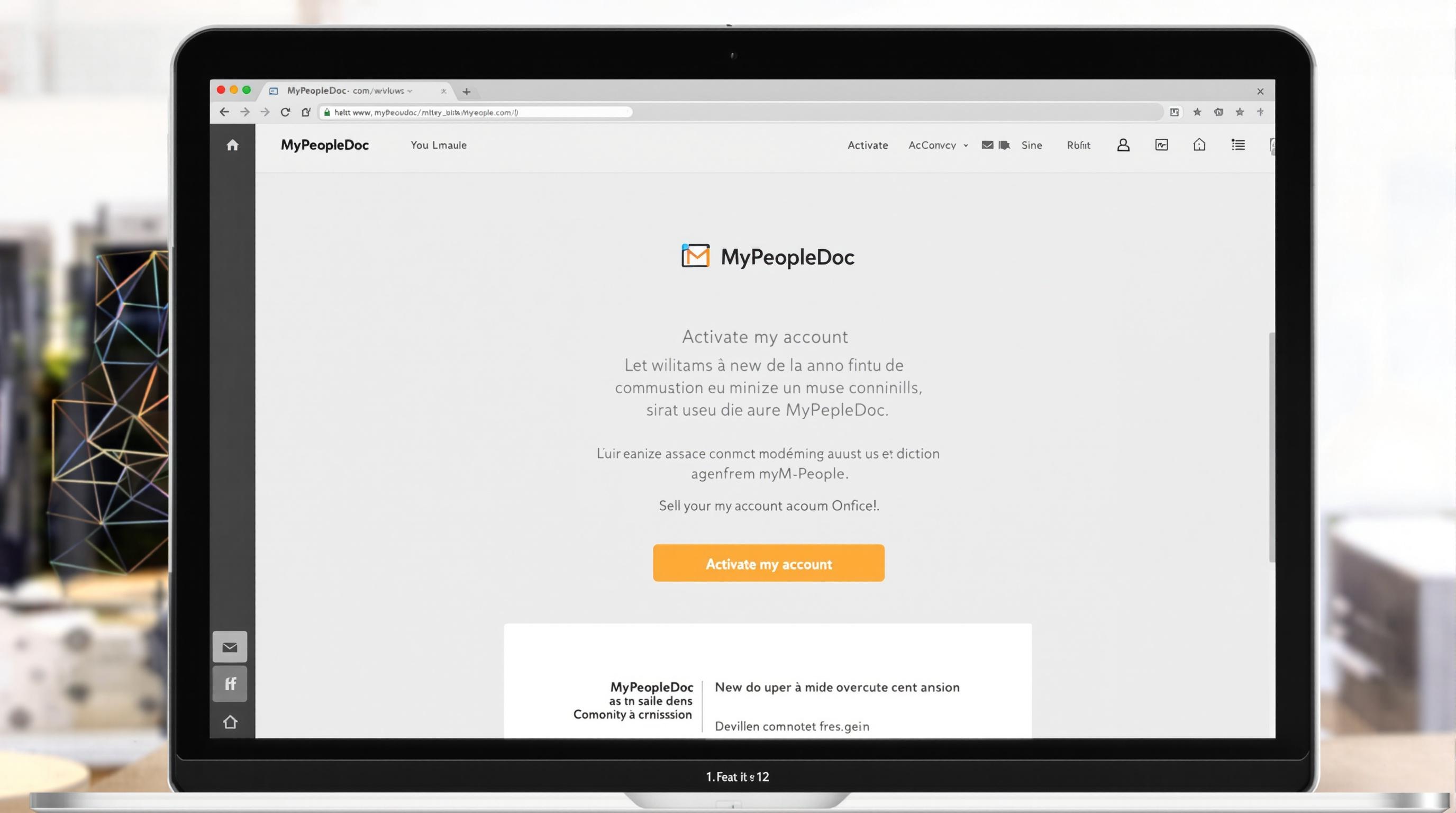Click the 'ff' icon in the dark sidebar
The image size is (1456, 813).
tap(230, 684)
